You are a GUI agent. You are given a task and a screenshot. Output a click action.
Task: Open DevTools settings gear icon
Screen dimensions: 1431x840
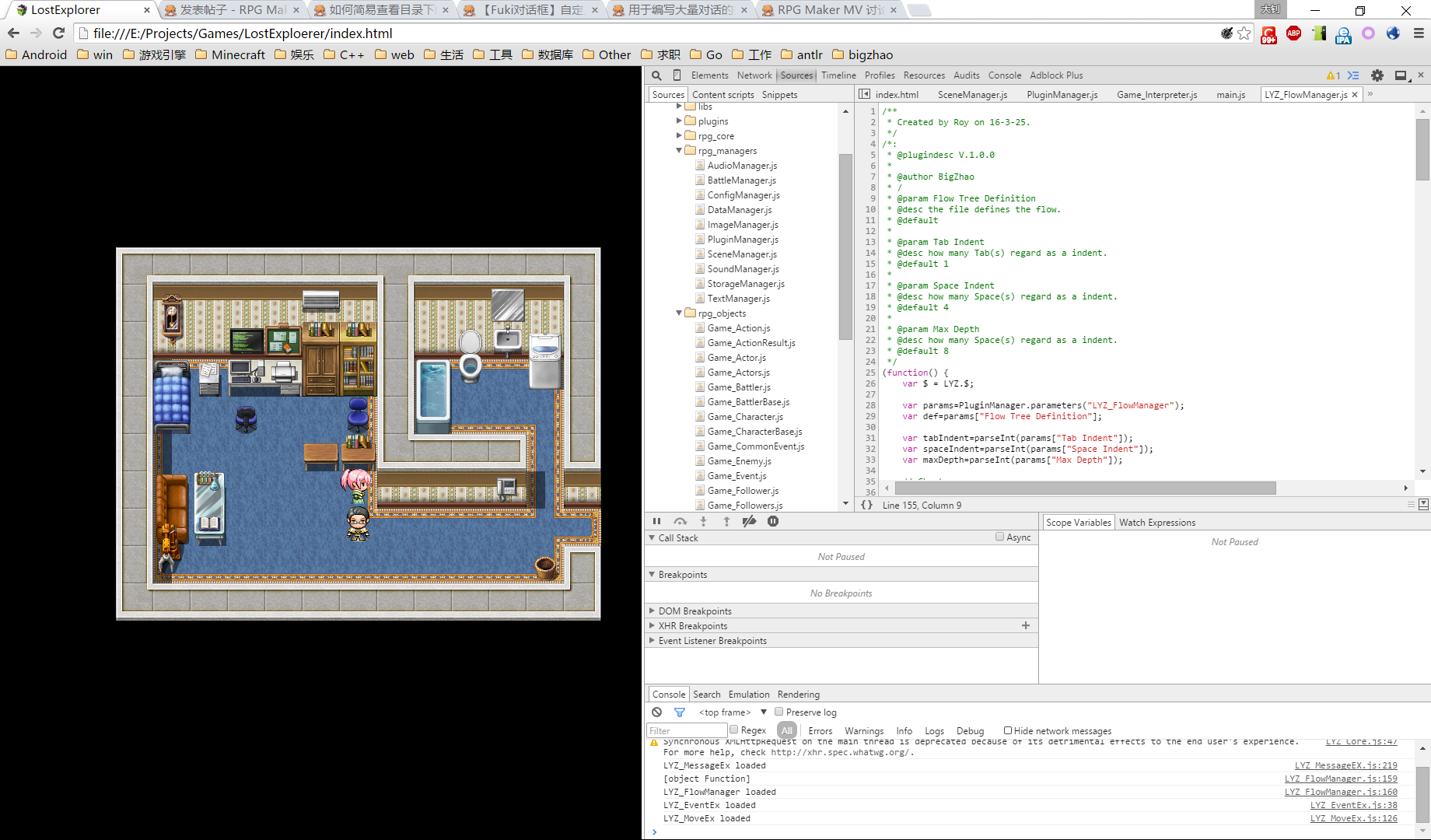[x=1377, y=75]
